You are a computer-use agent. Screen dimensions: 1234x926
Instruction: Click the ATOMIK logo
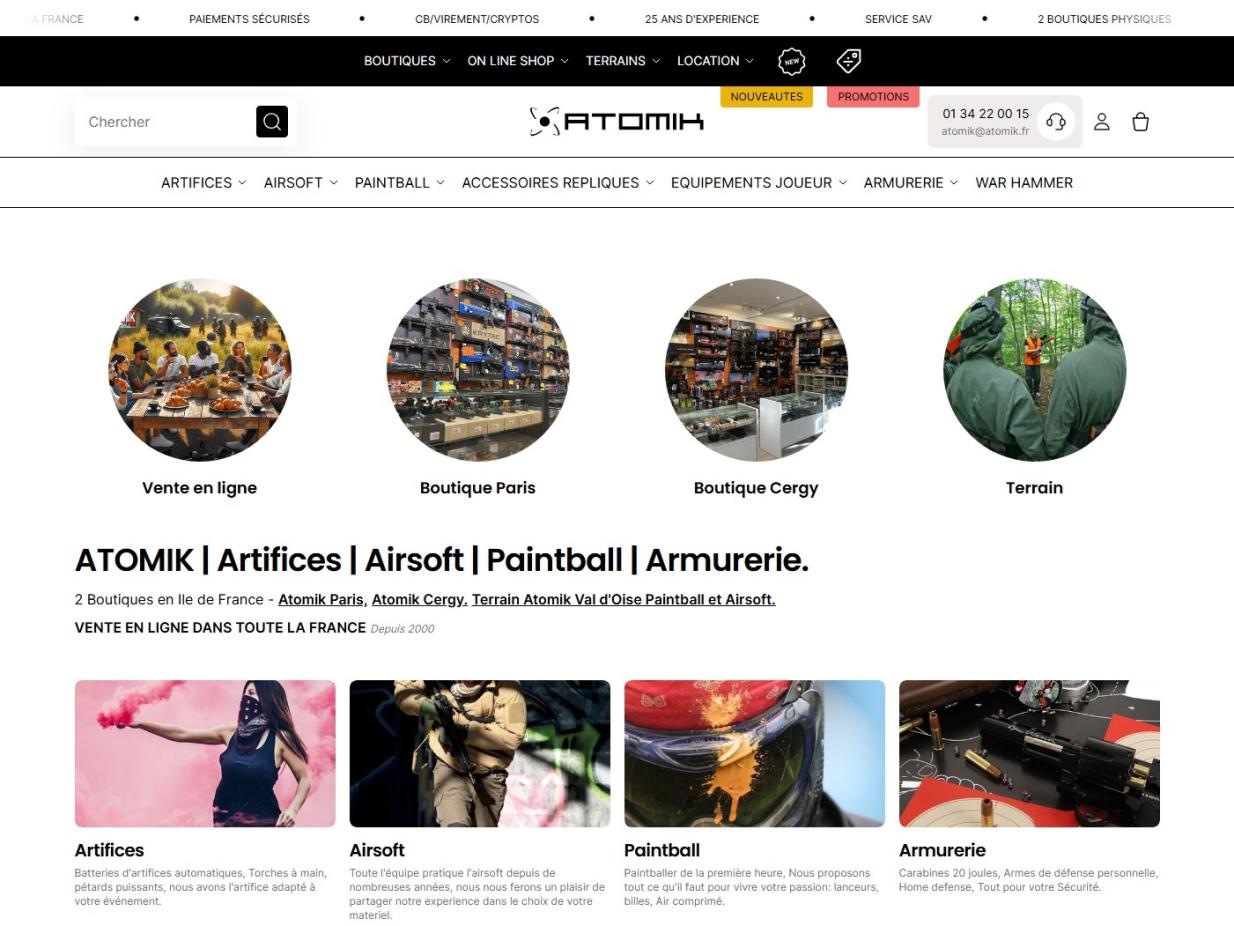(x=616, y=122)
